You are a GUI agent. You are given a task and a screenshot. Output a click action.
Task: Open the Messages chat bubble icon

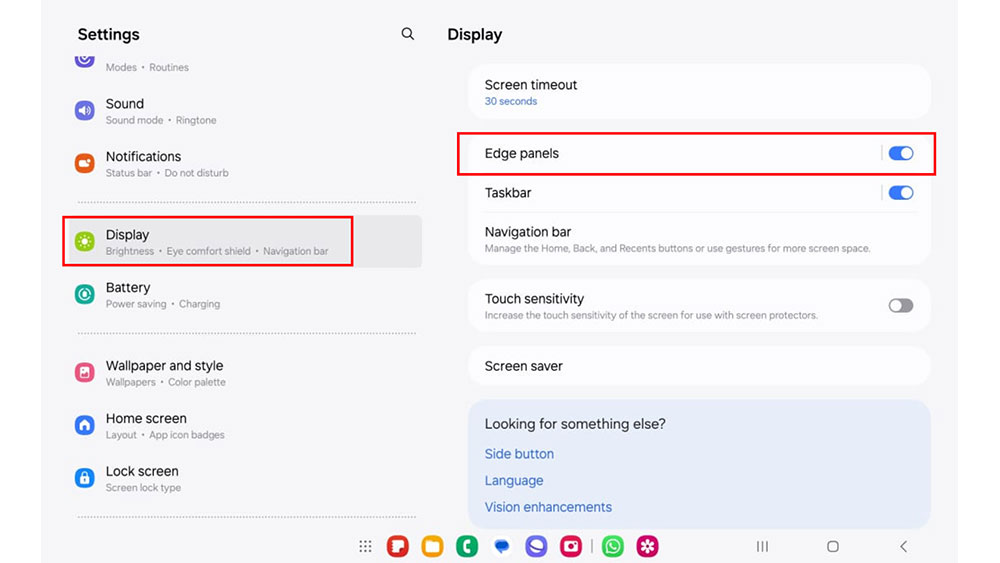point(502,546)
